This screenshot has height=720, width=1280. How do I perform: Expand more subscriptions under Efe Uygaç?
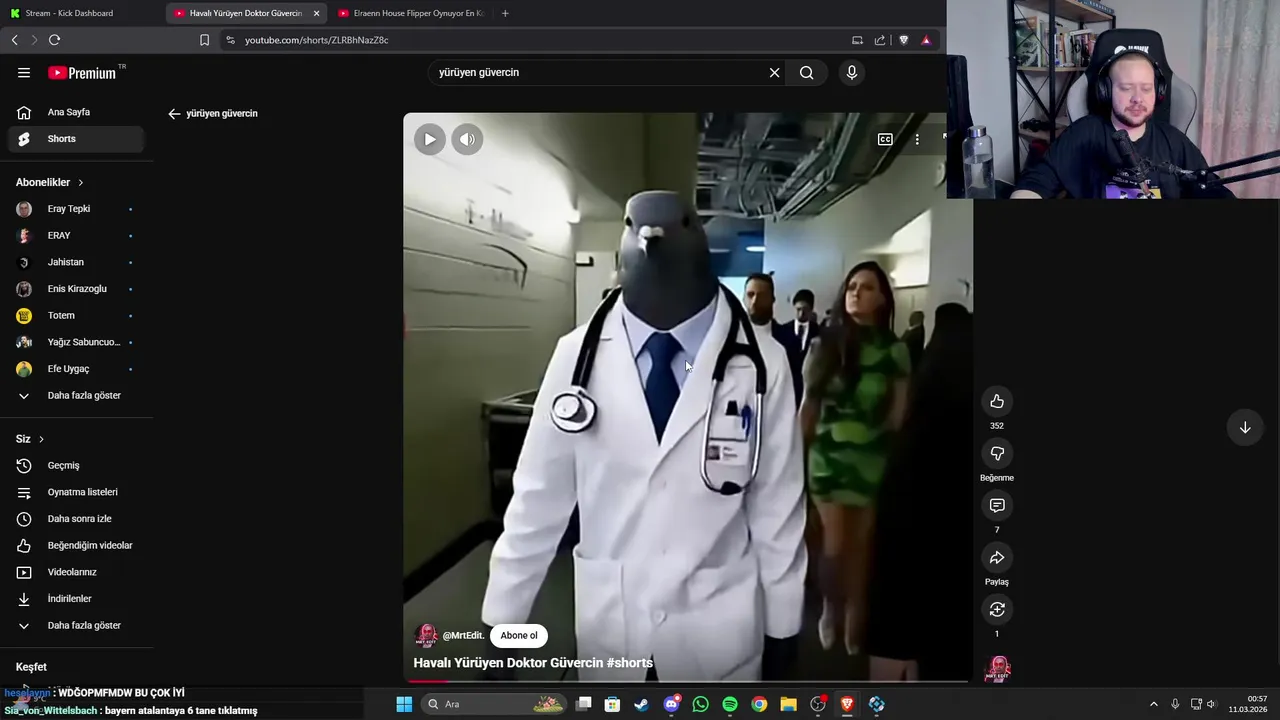coord(75,396)
